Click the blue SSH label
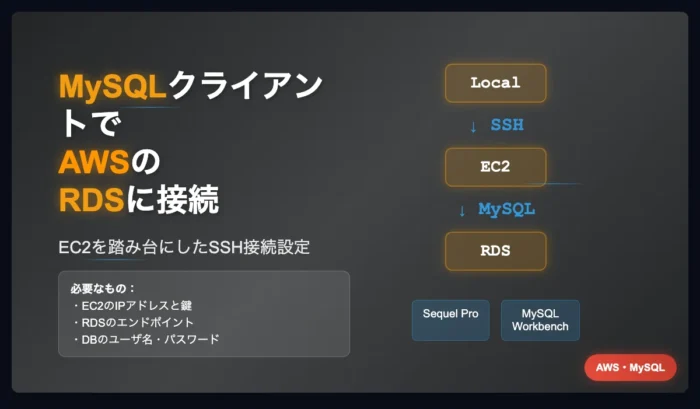The image size is (700, 409). point(507,125)
